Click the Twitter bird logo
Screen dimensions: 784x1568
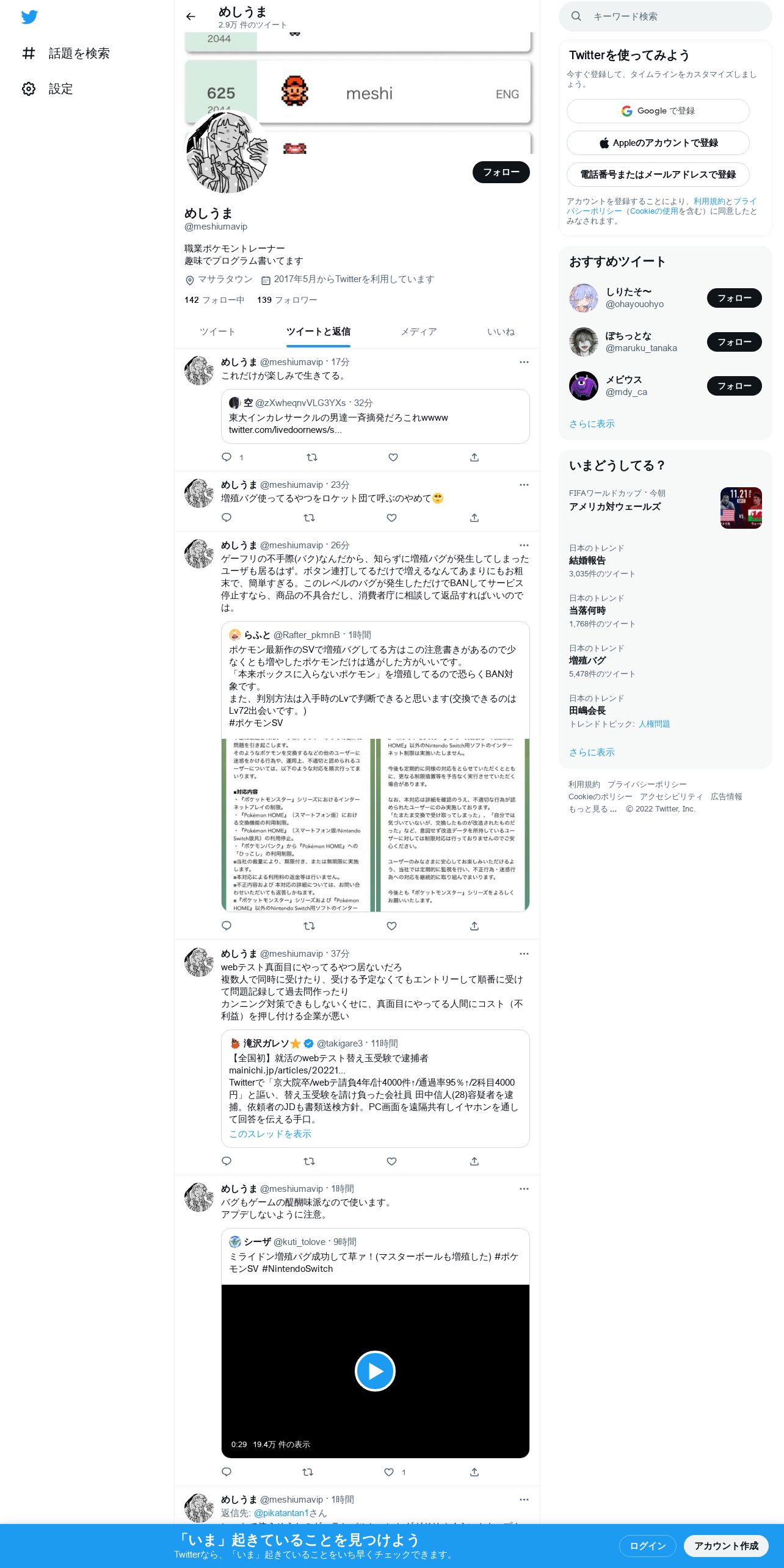29,17
